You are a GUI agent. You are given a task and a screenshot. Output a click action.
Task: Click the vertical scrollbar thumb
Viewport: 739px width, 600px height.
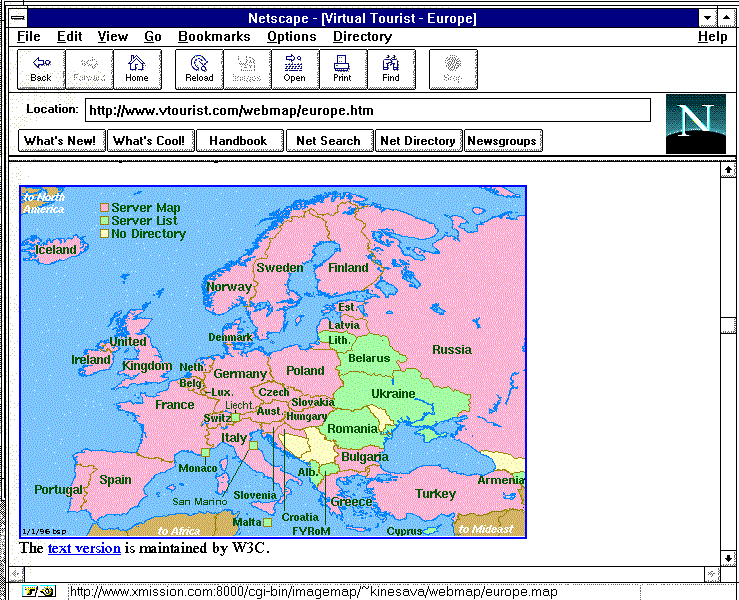(728, 325)
